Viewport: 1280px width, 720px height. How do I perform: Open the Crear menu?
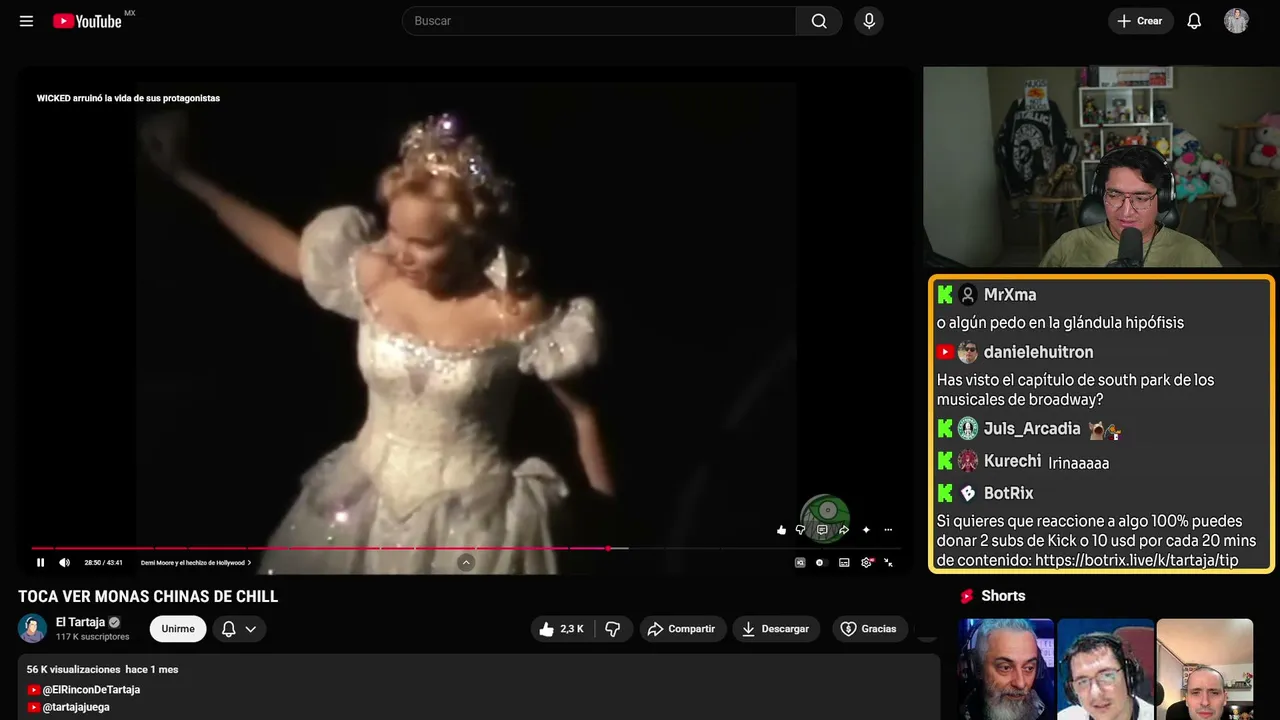click(1141, 21)
